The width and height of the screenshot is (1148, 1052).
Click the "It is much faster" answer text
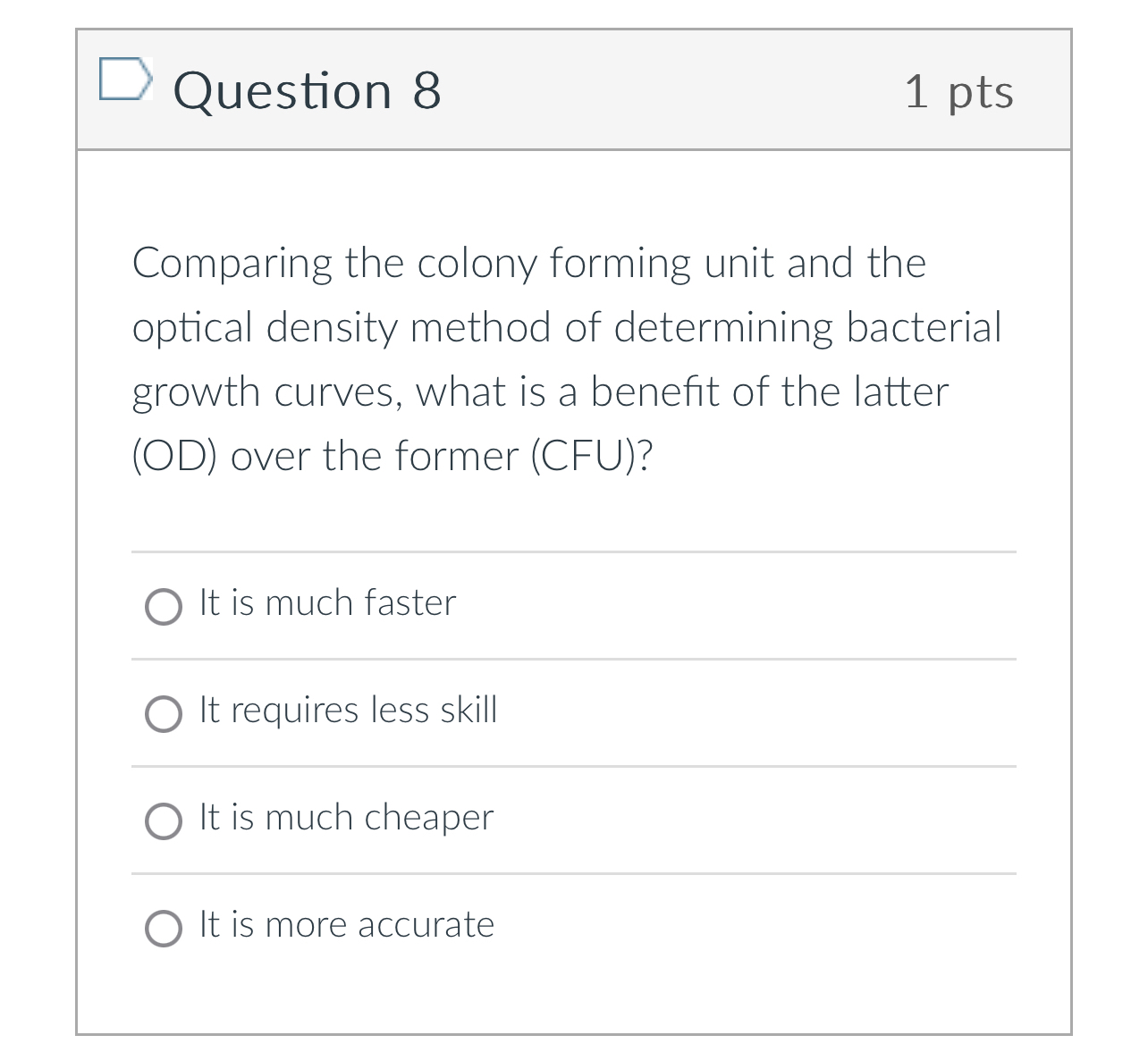327,604
